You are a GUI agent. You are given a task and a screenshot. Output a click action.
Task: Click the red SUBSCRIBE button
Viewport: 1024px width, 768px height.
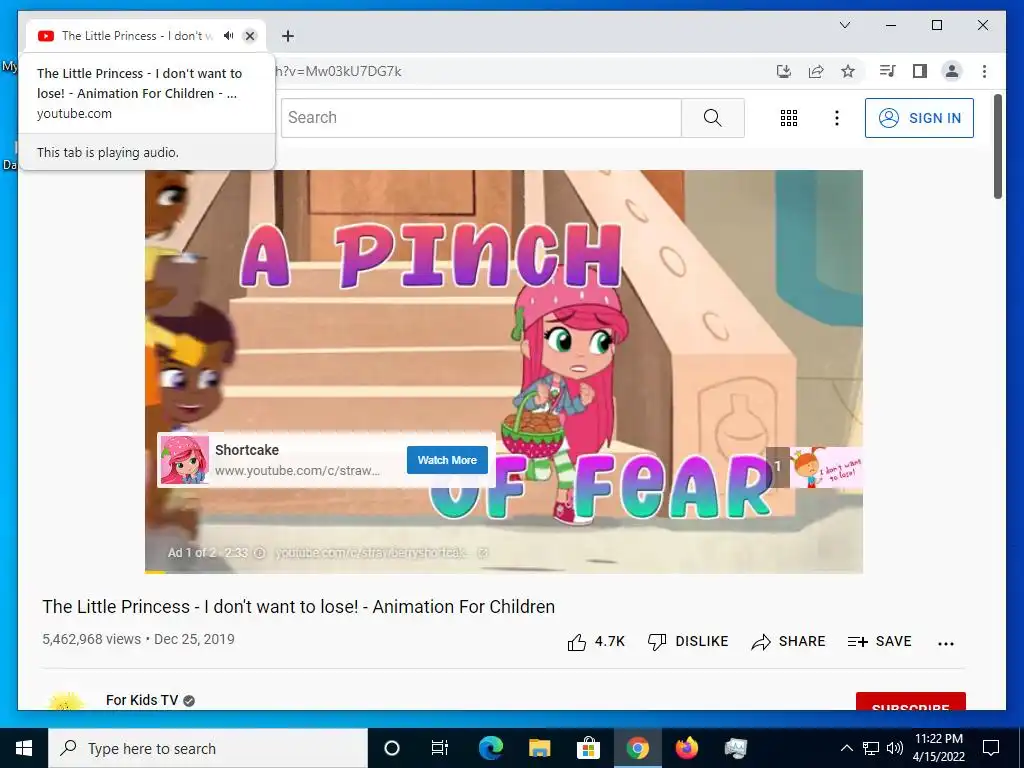point(910,701)
